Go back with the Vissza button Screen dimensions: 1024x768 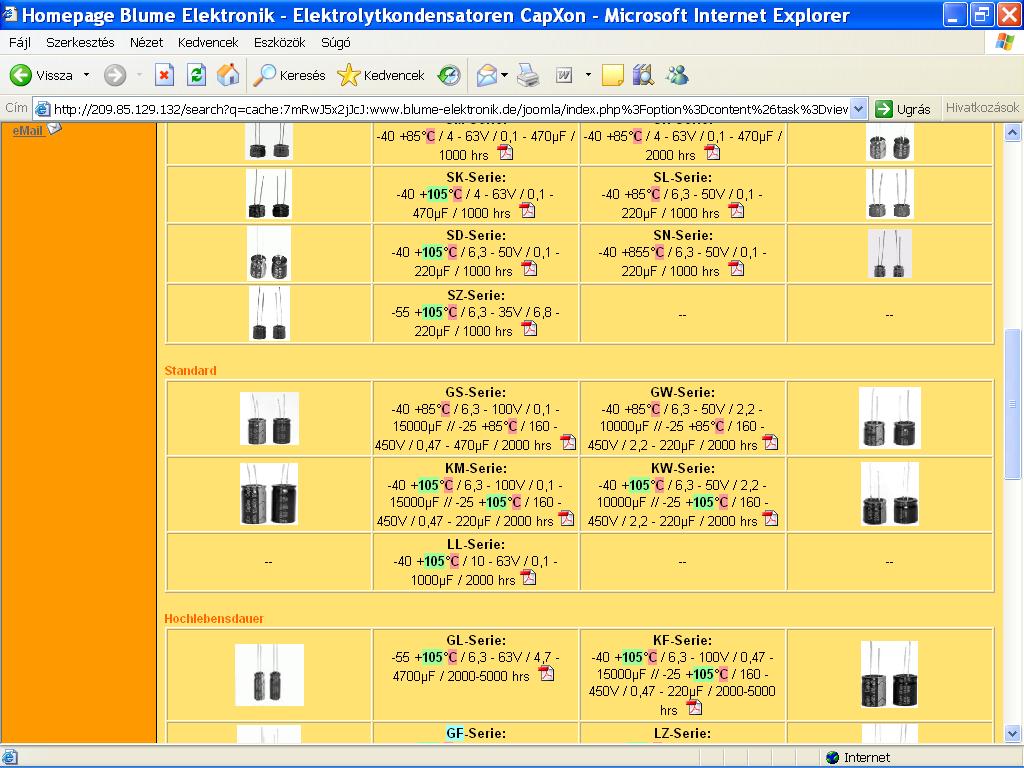[x=42, y=75]
